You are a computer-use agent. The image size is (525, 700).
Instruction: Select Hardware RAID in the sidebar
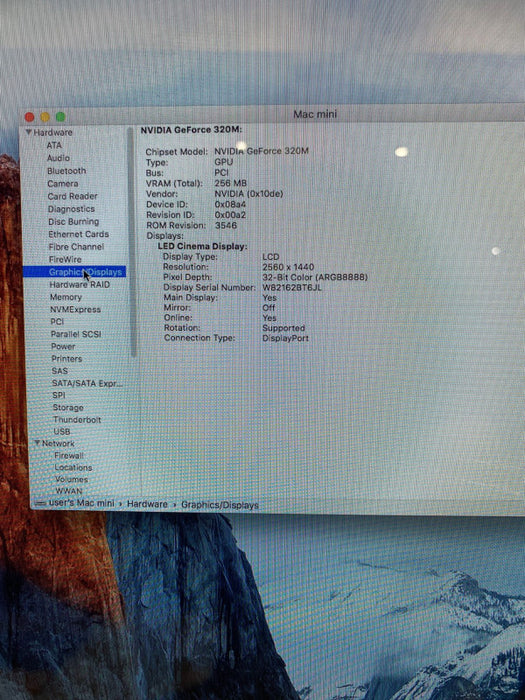pos(79,284)
